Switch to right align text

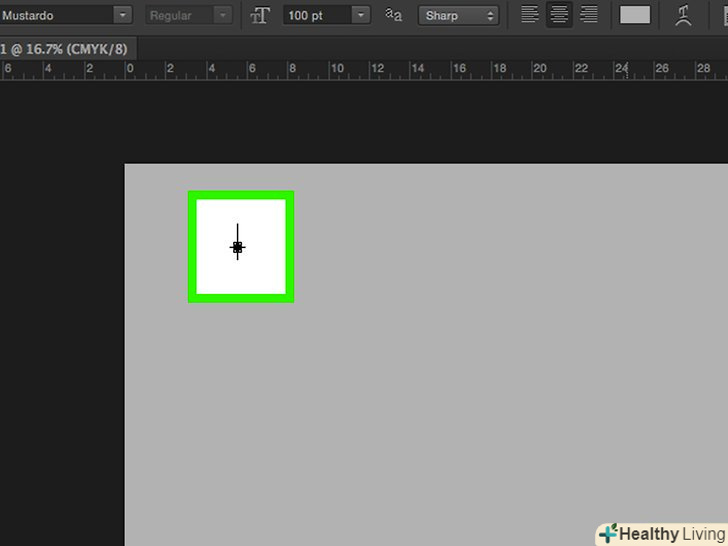[589, 15]
